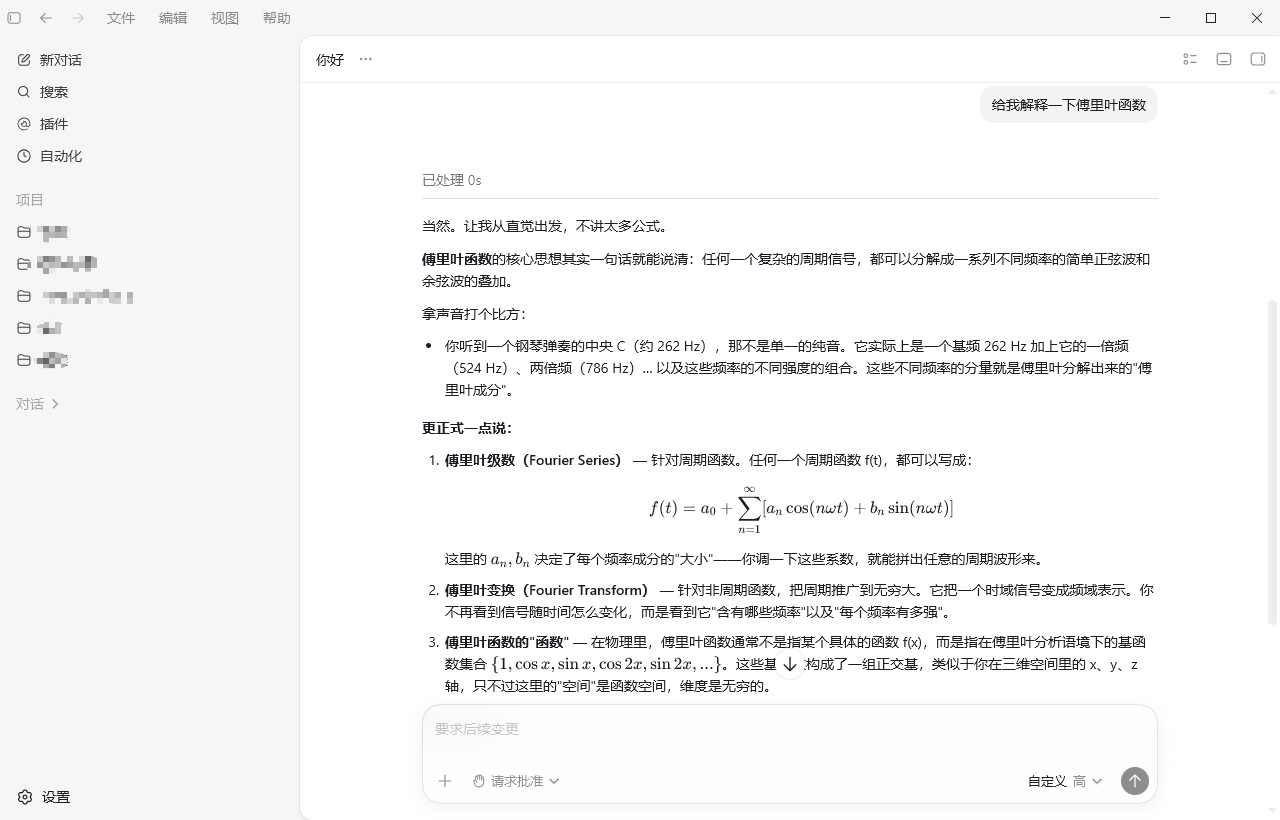Click the Fourier series formula

801,508
